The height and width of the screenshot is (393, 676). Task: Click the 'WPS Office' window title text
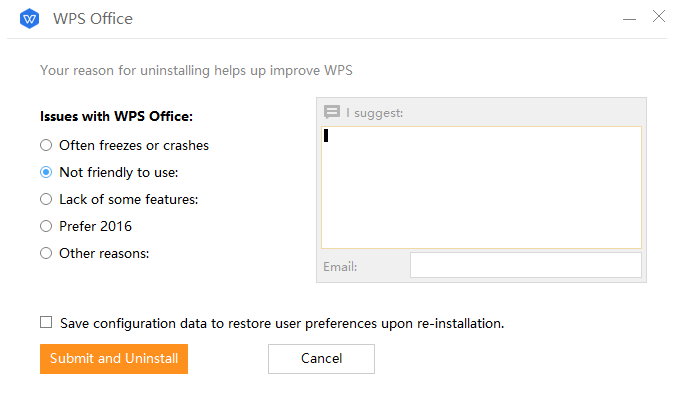coord(93,19)
